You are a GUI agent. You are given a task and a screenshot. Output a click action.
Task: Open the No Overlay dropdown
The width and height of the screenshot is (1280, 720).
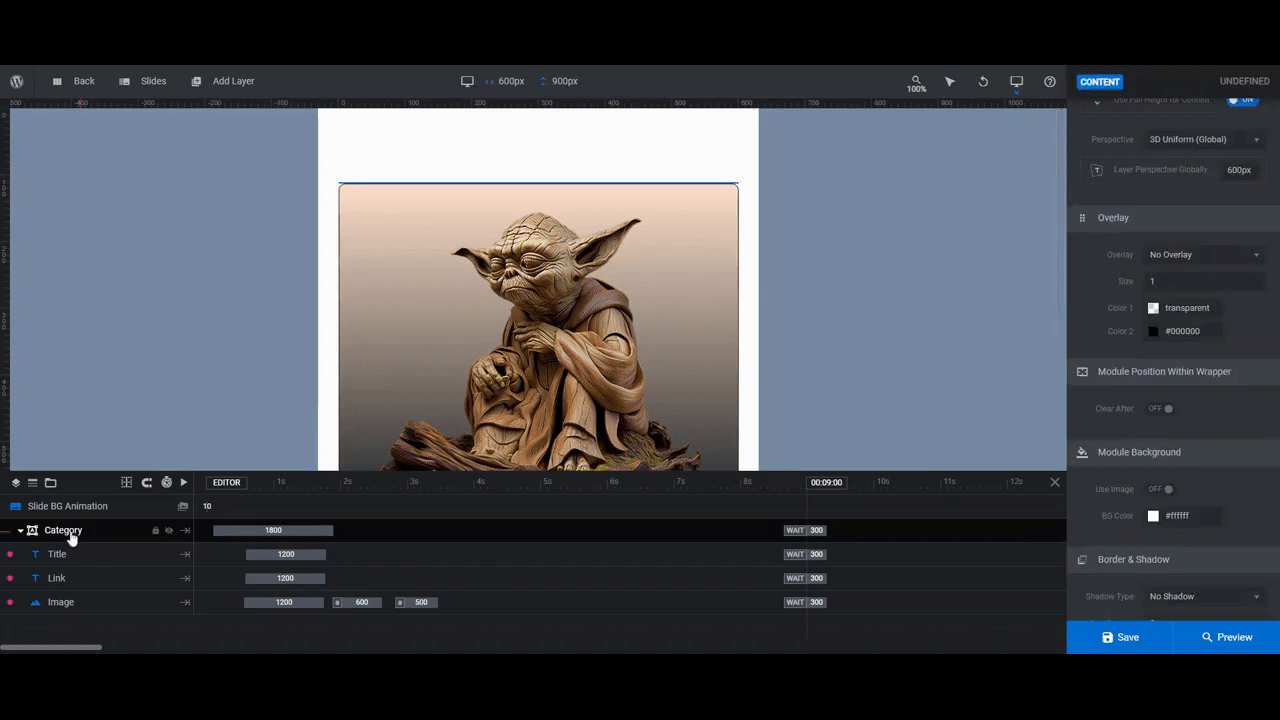(1204, 255)
